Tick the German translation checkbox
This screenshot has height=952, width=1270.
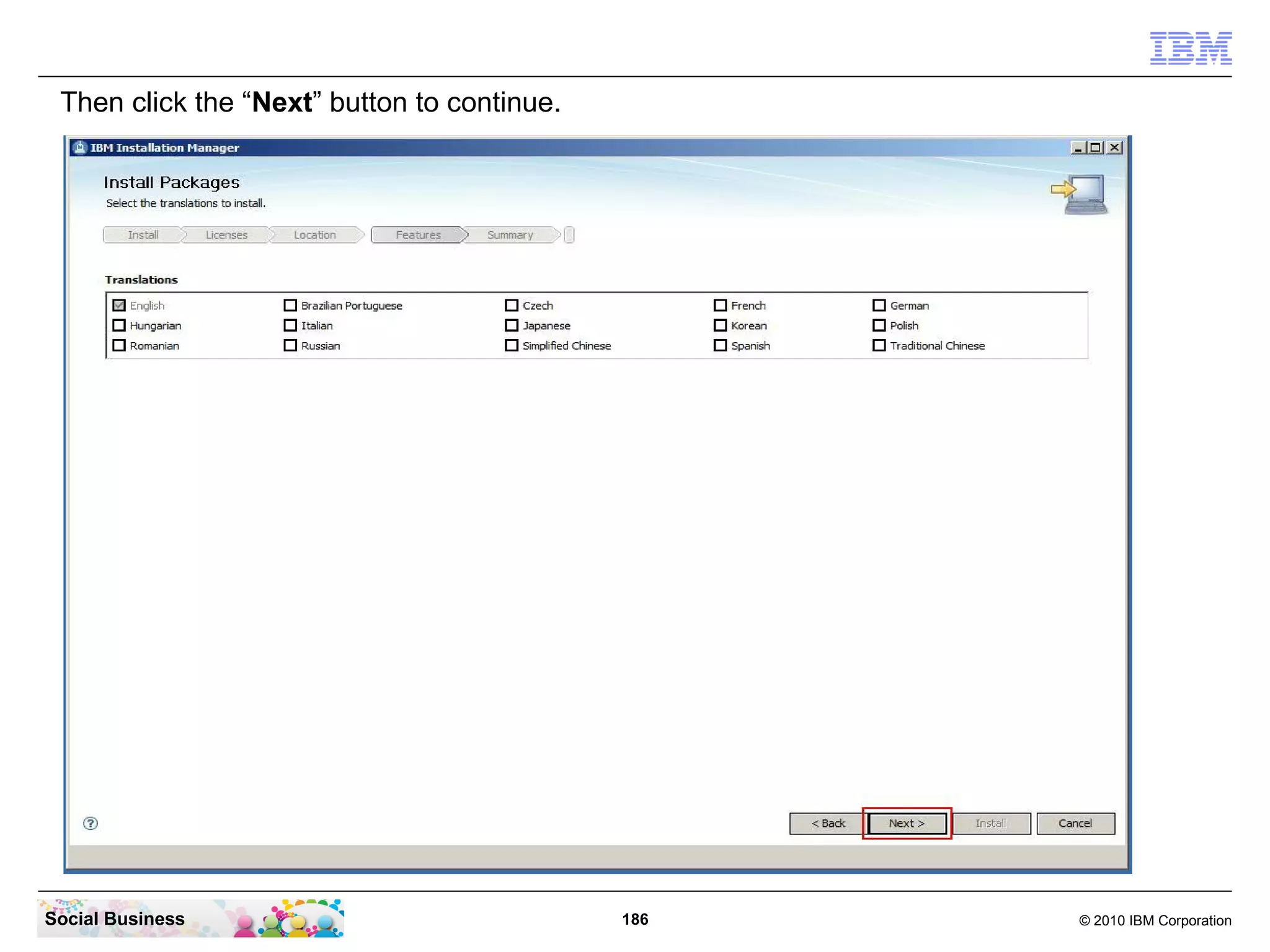click(879, 306)
